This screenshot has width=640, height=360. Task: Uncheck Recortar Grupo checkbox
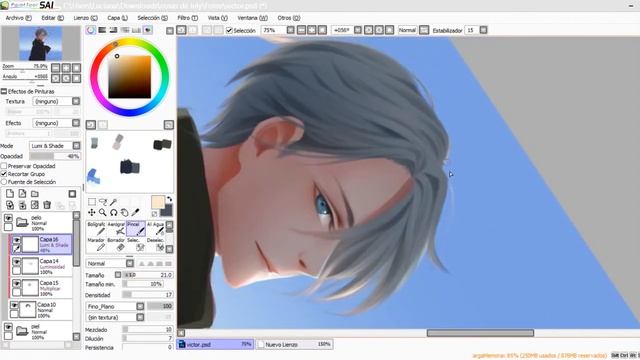point(4,174)
